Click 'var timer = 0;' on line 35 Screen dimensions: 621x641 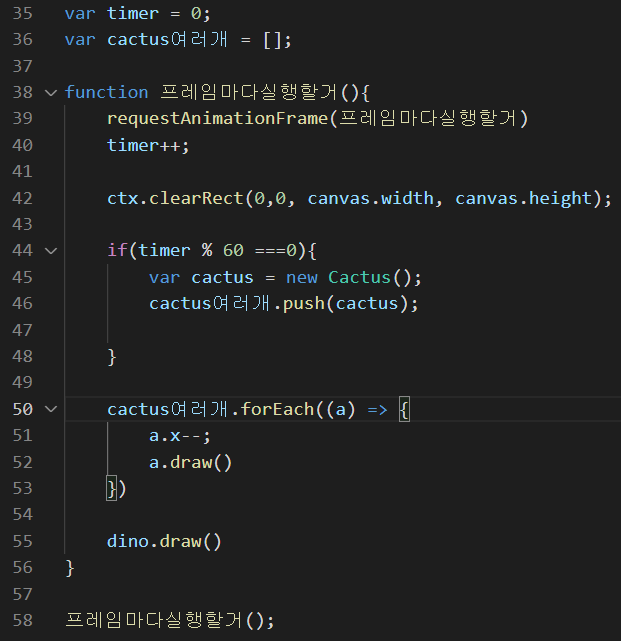[138, 14]
